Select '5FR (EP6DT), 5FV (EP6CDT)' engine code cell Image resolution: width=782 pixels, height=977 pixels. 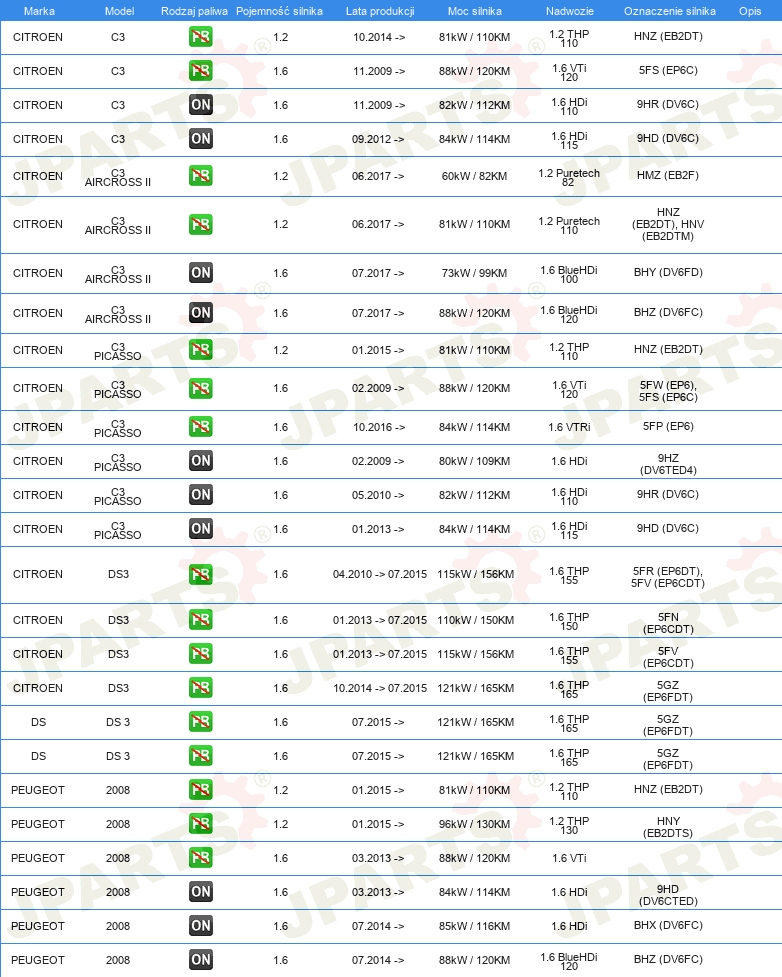668,577
